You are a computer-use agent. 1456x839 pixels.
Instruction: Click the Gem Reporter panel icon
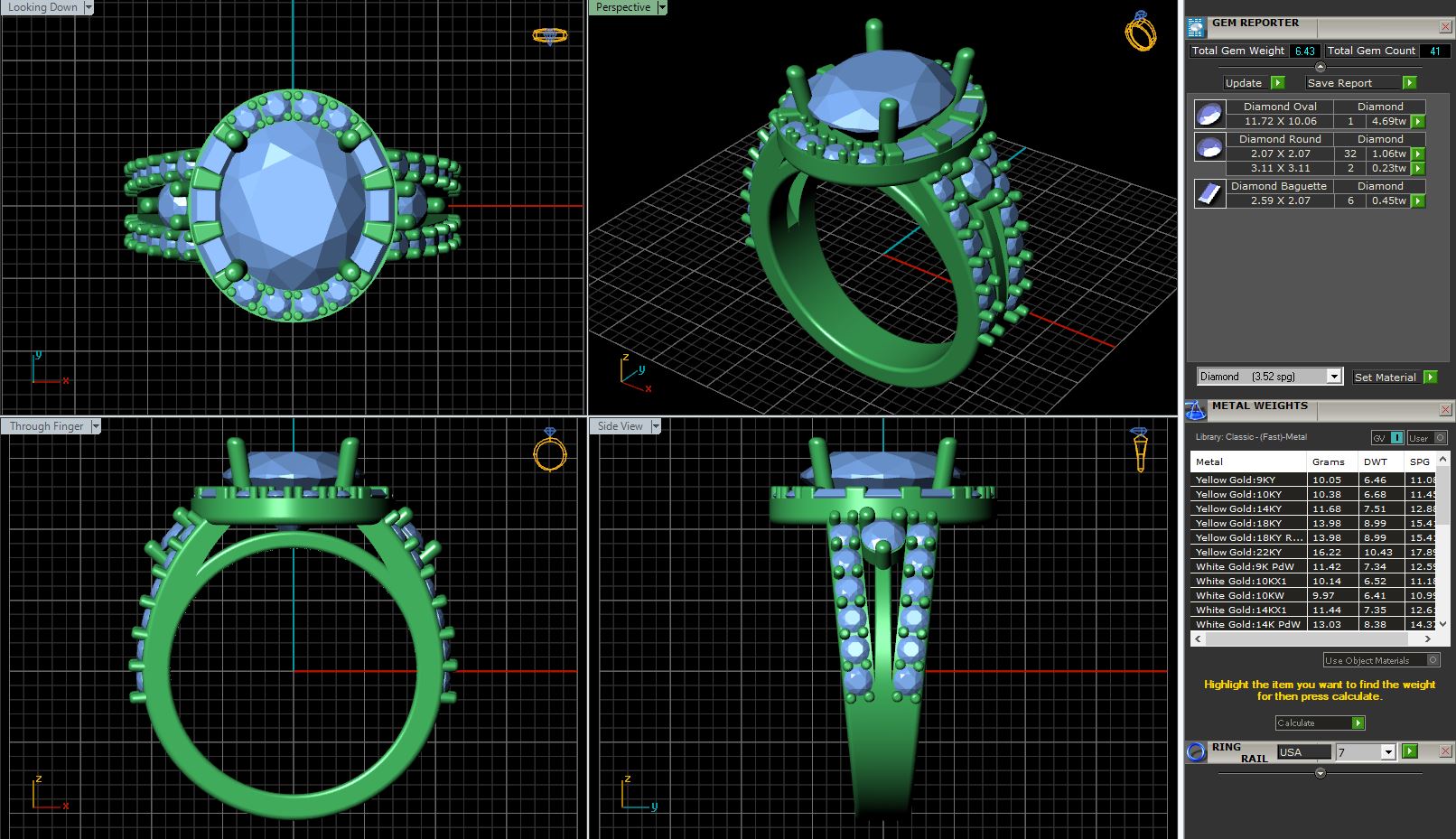coord(1196,27)
